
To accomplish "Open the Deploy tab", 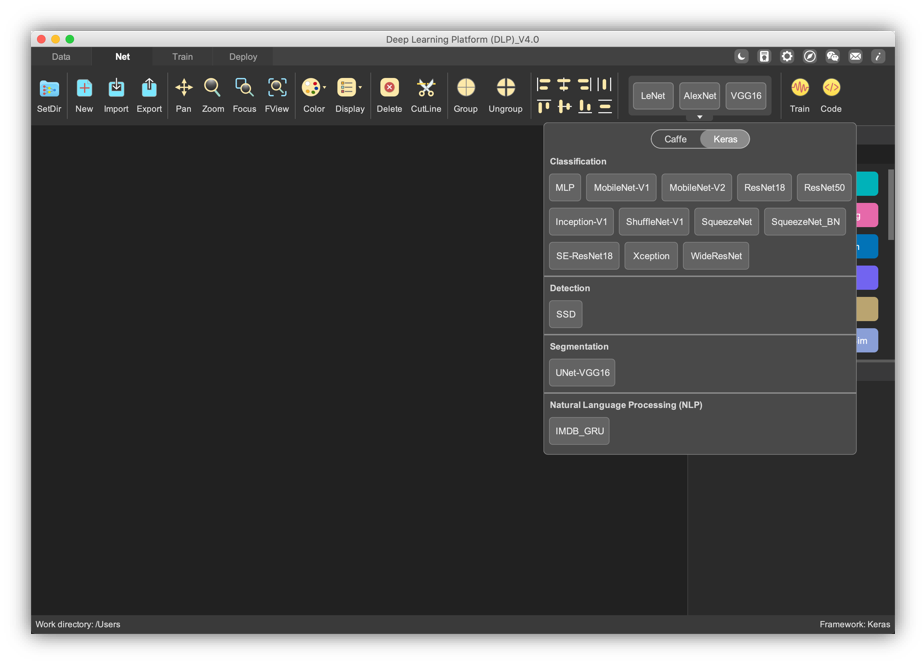I will pyautogui.click(x=242, y=57).
